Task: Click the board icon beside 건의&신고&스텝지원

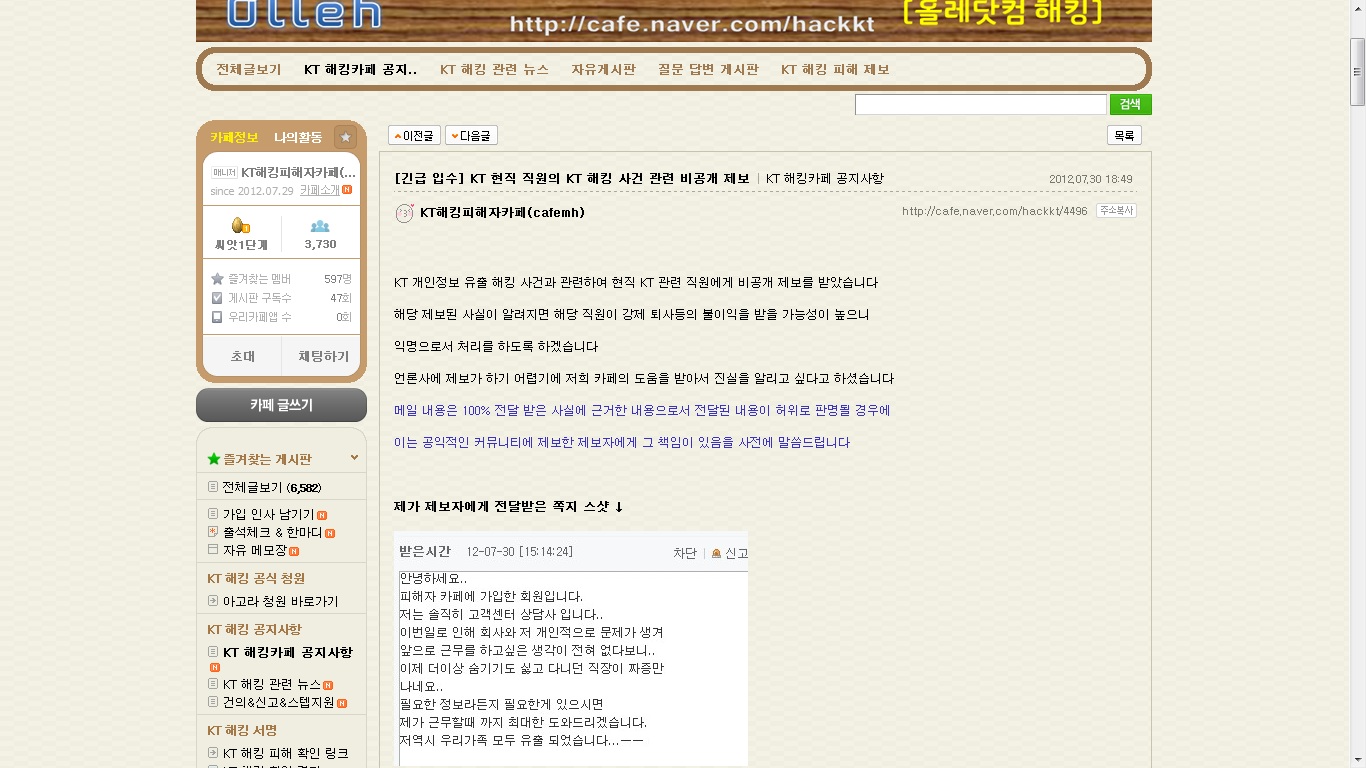Action: tap(213, 702)
